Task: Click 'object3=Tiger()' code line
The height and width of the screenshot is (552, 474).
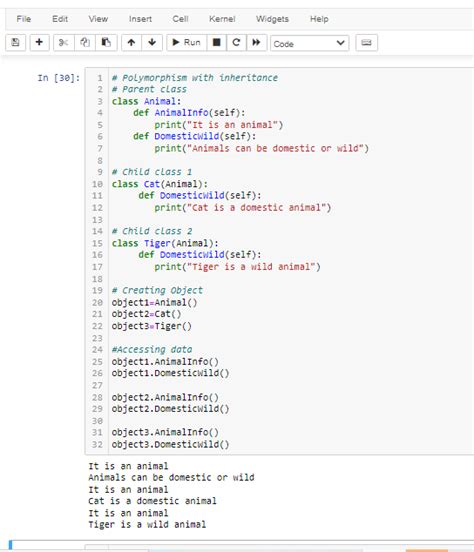Action: pyautogui.click(x=151, y=326)
